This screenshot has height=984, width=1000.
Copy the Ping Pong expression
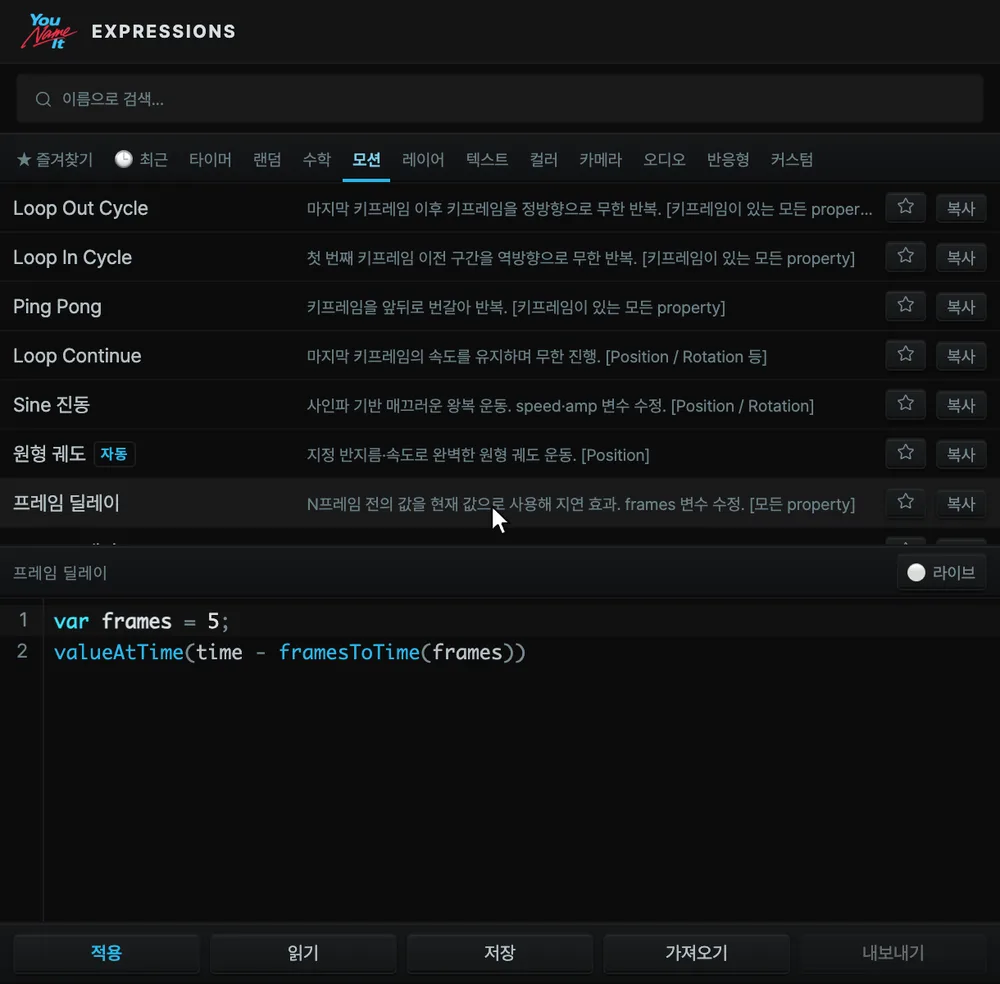point(960,306)
